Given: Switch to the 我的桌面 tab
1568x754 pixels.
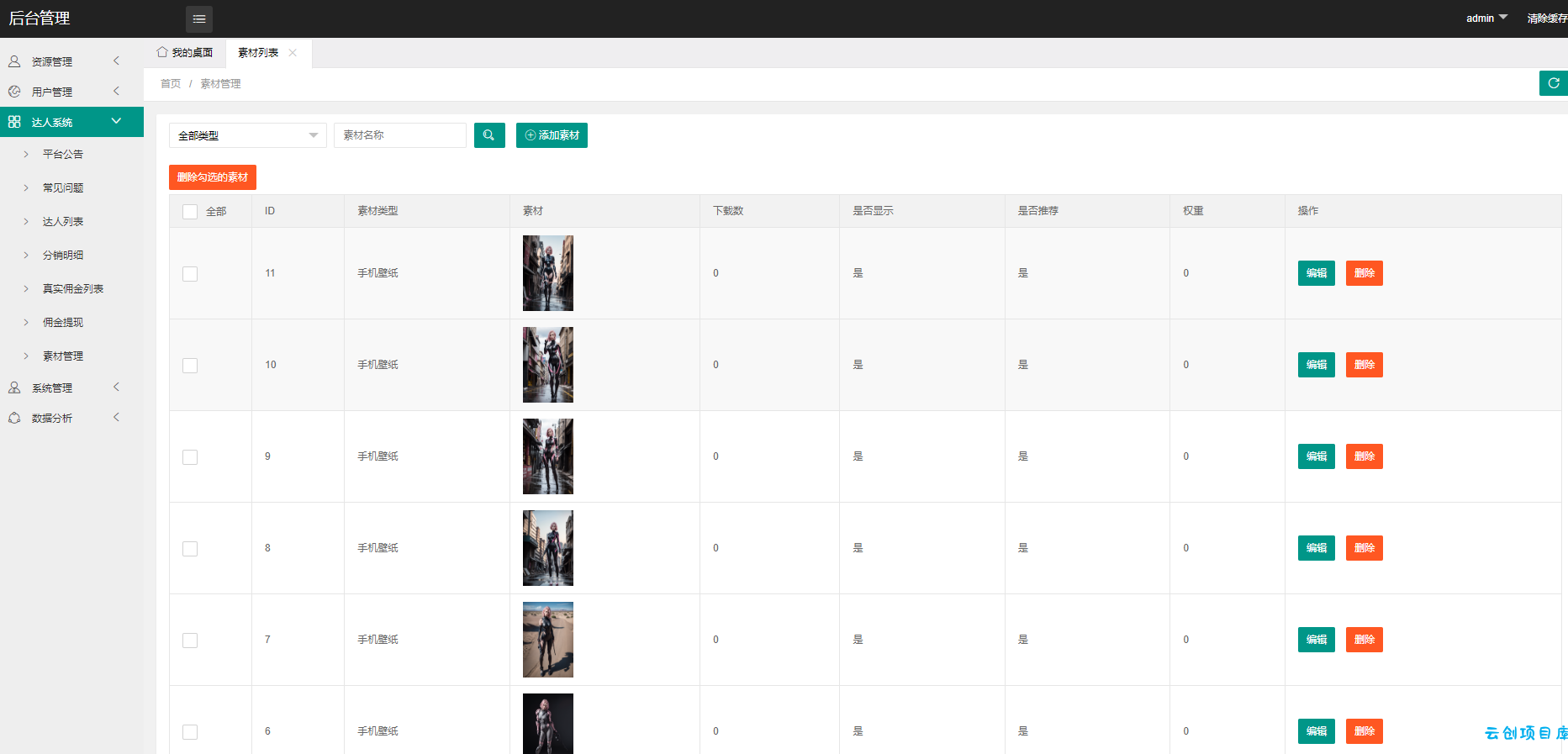Looking at the screenshot, I should click(185, 52).
